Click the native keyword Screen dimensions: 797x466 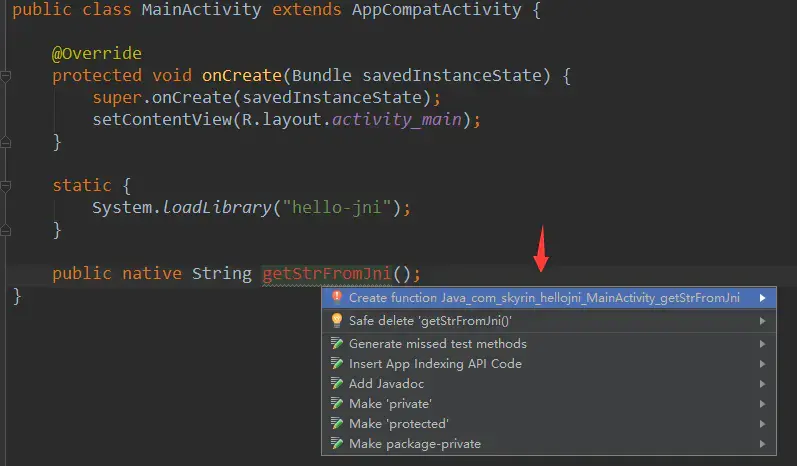click(x=152, y=274)
